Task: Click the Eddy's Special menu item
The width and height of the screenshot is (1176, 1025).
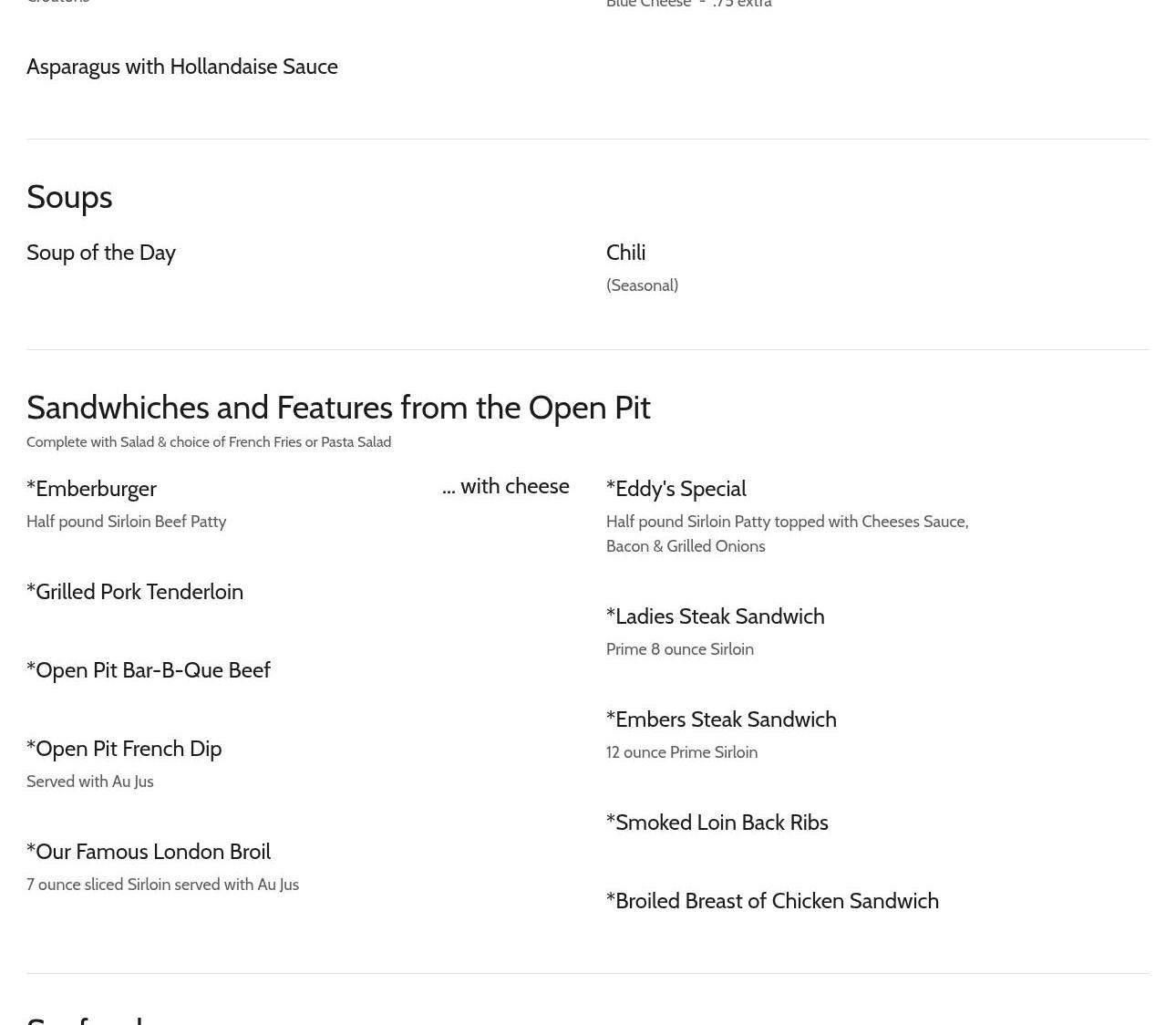Action: [x=676, y=489]
